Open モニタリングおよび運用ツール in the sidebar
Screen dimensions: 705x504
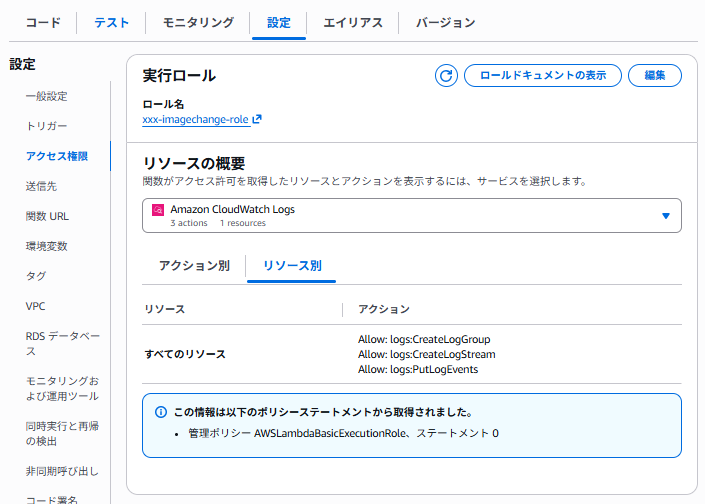pyautogui.click(x=62, y=388)
